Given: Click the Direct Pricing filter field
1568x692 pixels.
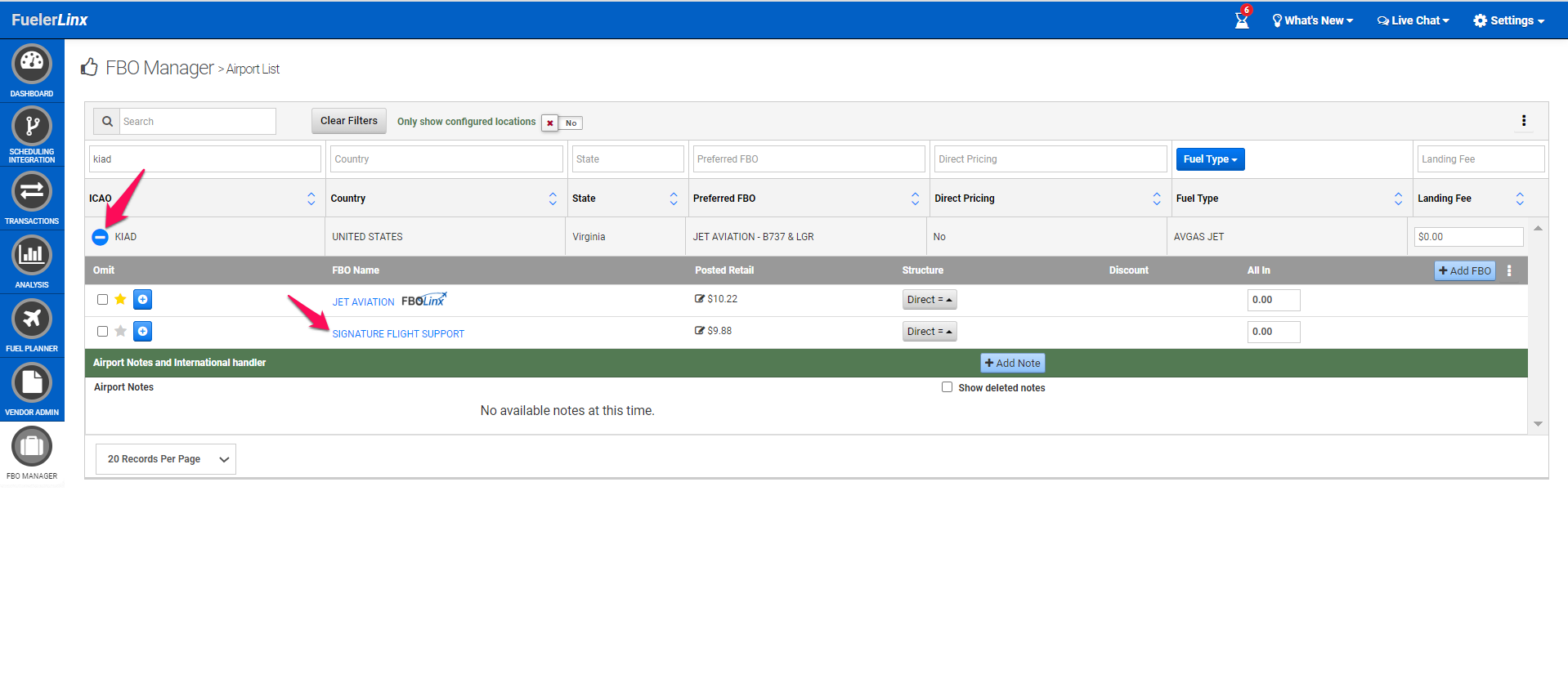Looking at the screenshot, I should (x=1051, y=159).
